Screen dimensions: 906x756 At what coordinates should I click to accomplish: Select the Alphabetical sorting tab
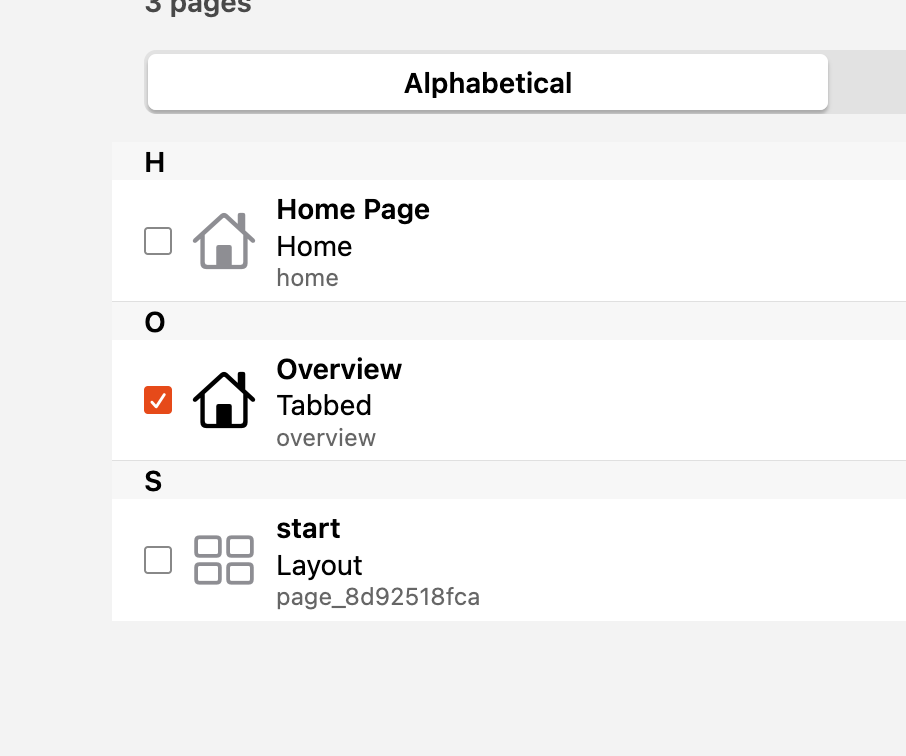point(487,83)
